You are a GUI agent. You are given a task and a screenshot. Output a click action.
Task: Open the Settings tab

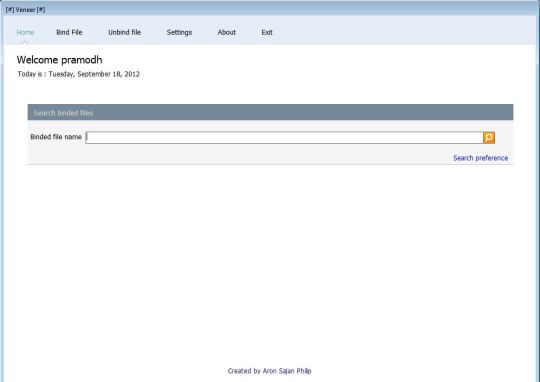tap(179, 32)
